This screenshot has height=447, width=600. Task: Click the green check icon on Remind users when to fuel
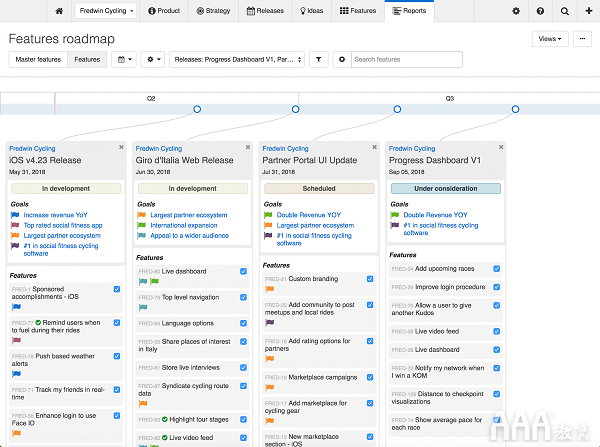click(38, 323)
